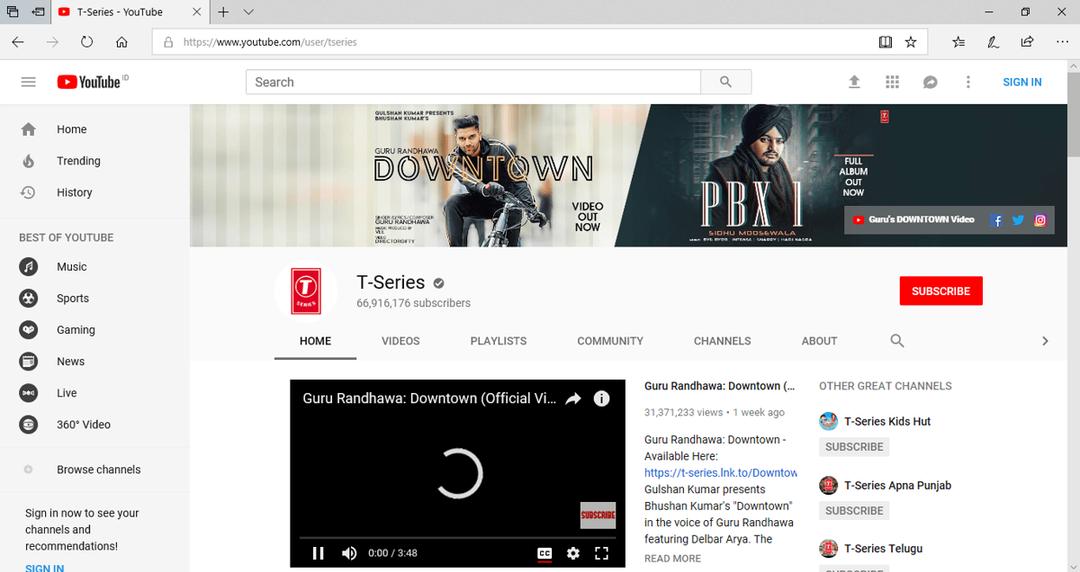Open the t-series.lnk.to/Downtown link
1080x572 pixels.
point(720,473)
